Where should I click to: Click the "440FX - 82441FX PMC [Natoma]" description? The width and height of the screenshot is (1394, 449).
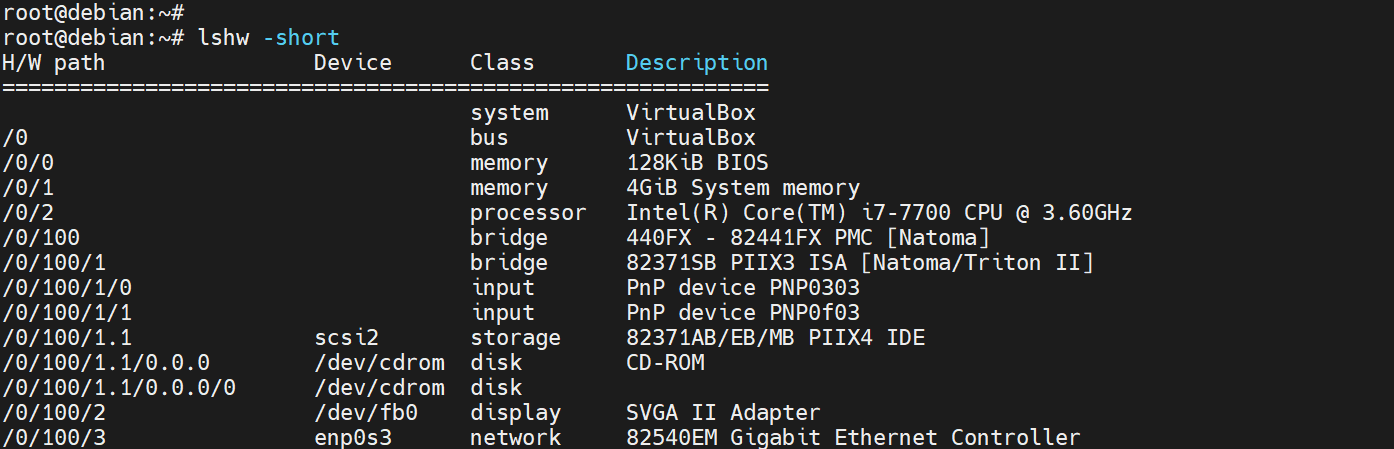[807, 238]
